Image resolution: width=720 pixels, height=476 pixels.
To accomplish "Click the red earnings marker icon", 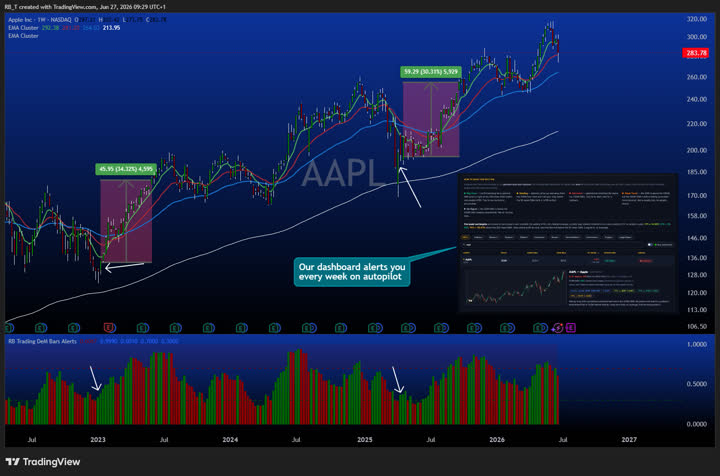I will tap(109, 328).
